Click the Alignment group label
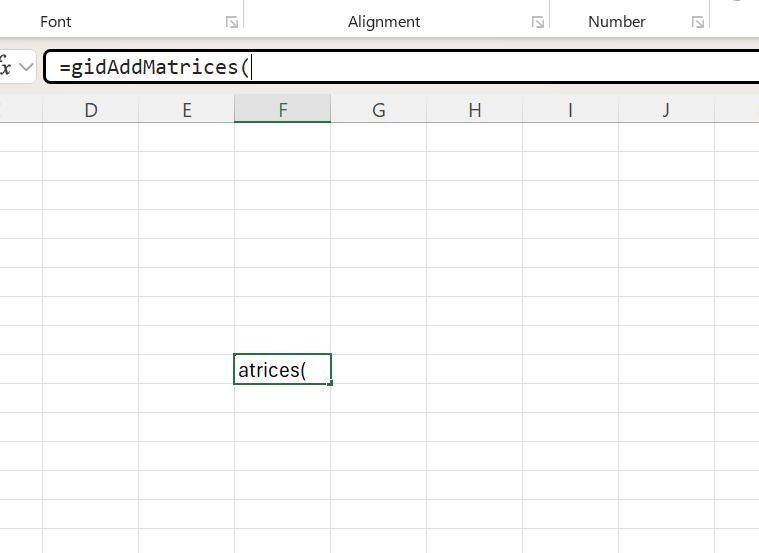 [384, 22]
